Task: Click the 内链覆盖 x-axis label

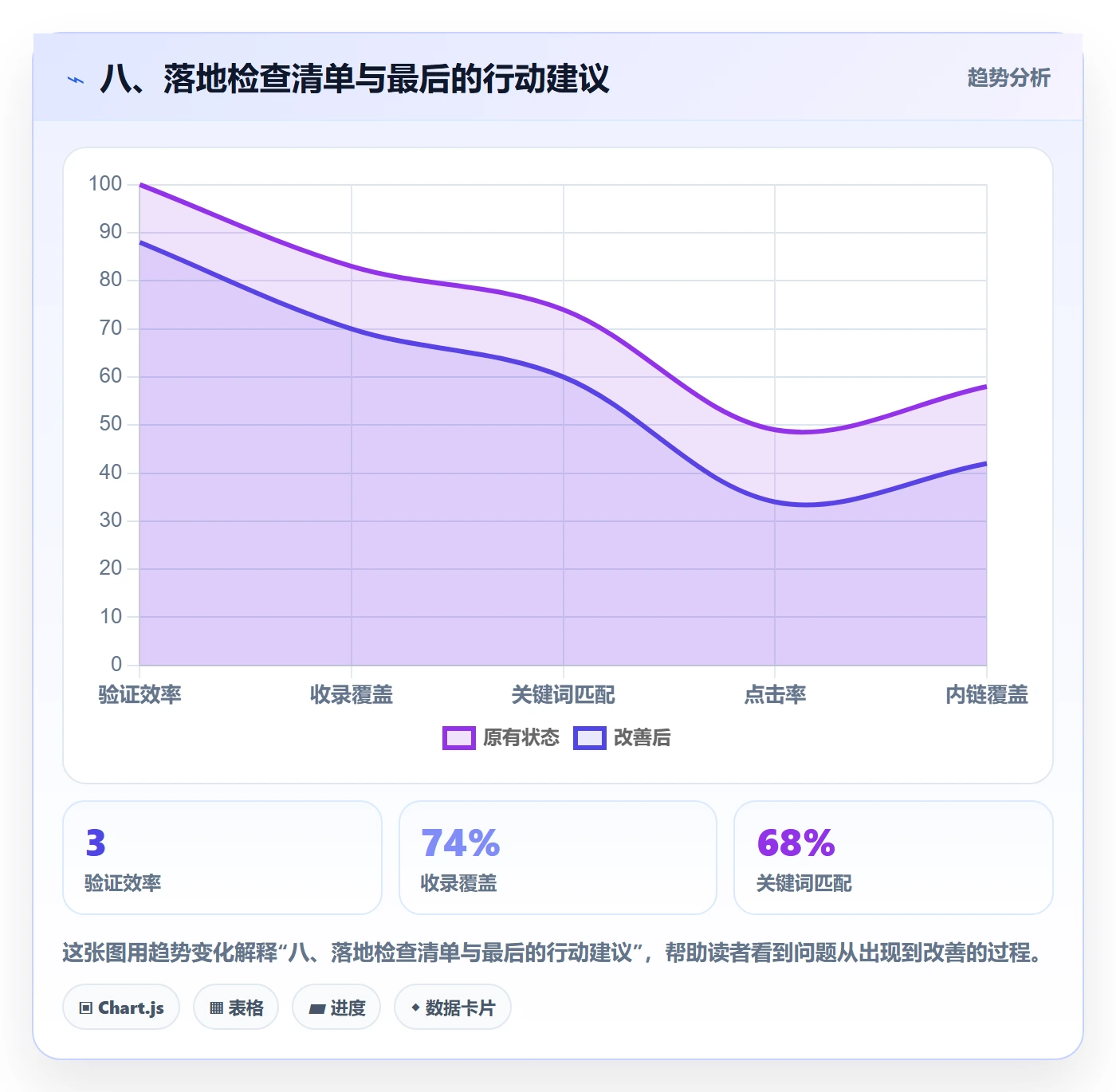Action: click(x=987, y=695)
